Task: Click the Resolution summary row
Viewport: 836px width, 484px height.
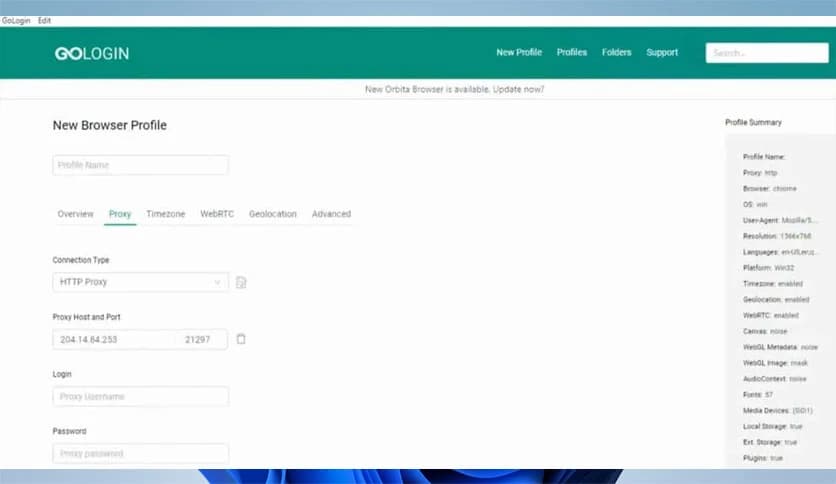Action: coord(777,236)
